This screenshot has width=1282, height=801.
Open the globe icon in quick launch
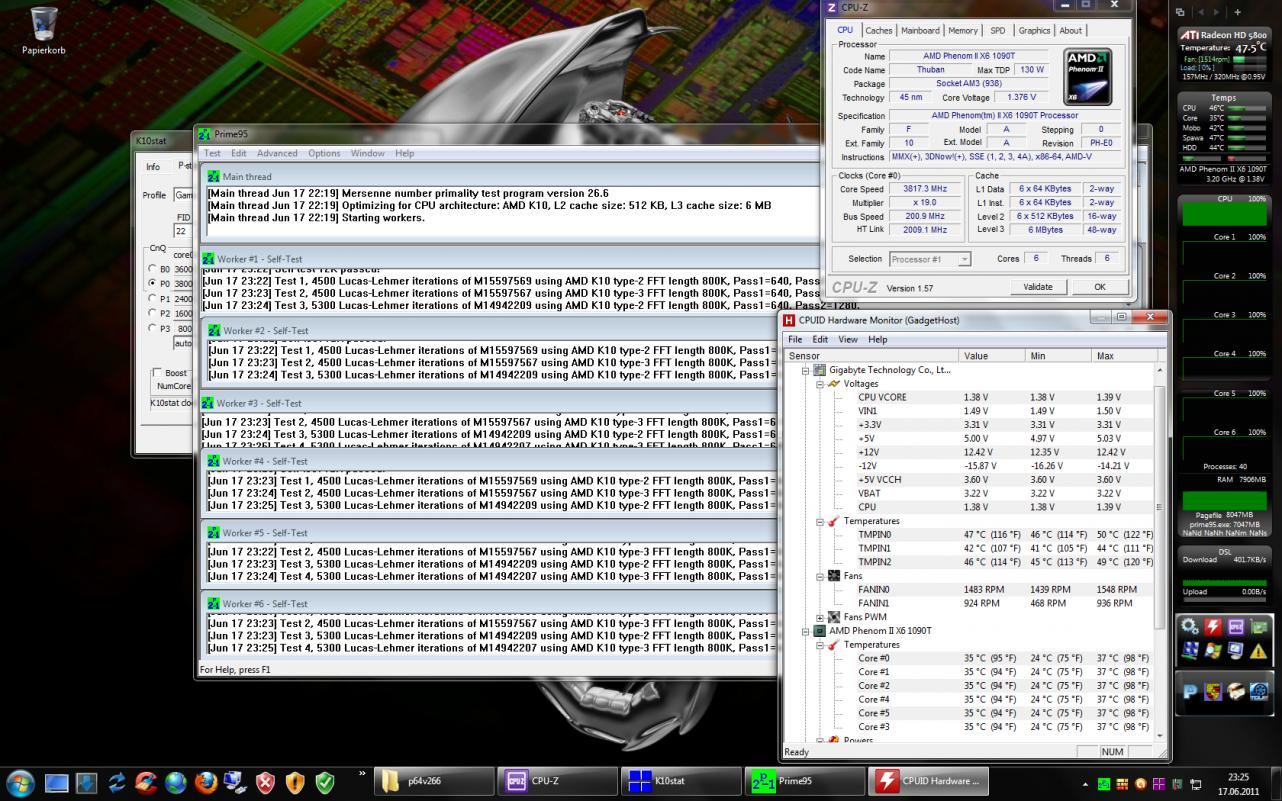(176, 782)
